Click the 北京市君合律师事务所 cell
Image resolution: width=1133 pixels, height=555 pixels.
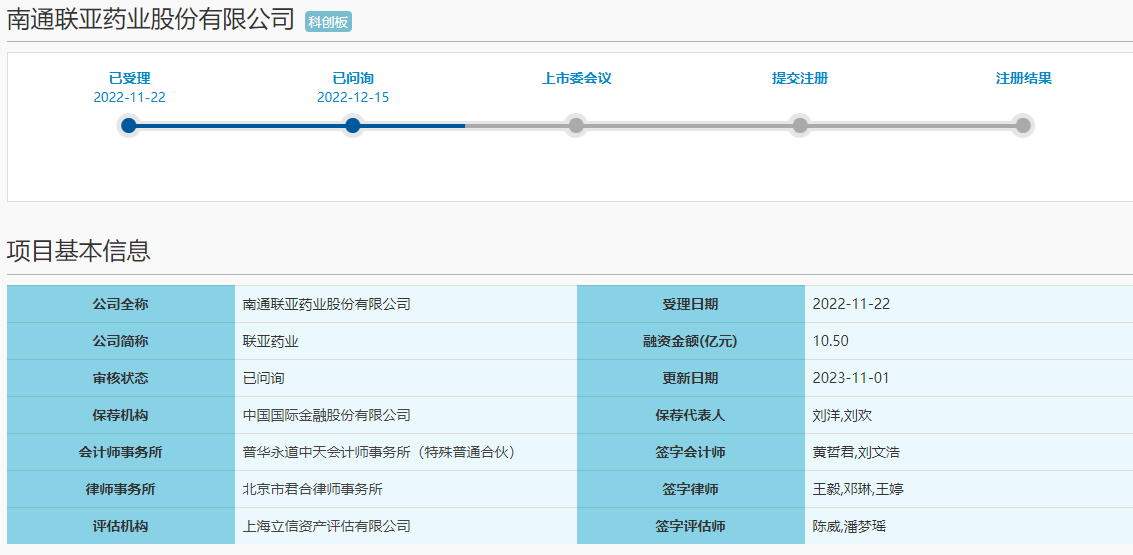(313, 489)
